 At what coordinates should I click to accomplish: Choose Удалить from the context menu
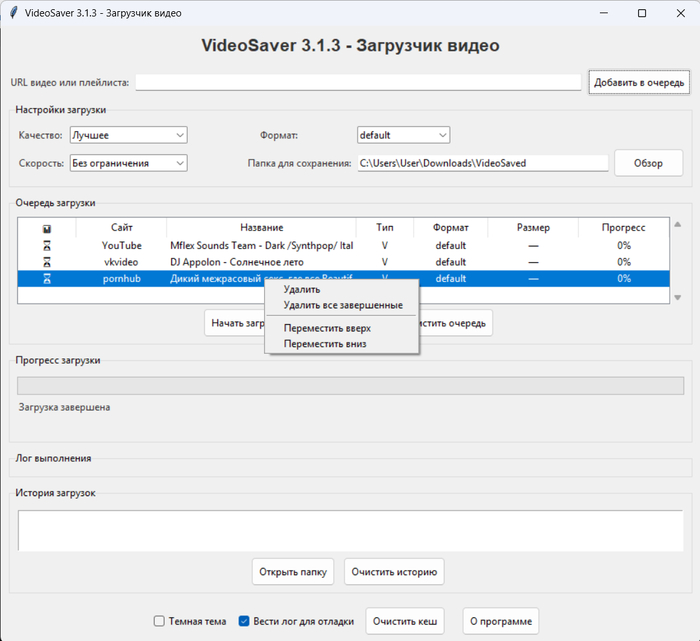pos(302,290)
